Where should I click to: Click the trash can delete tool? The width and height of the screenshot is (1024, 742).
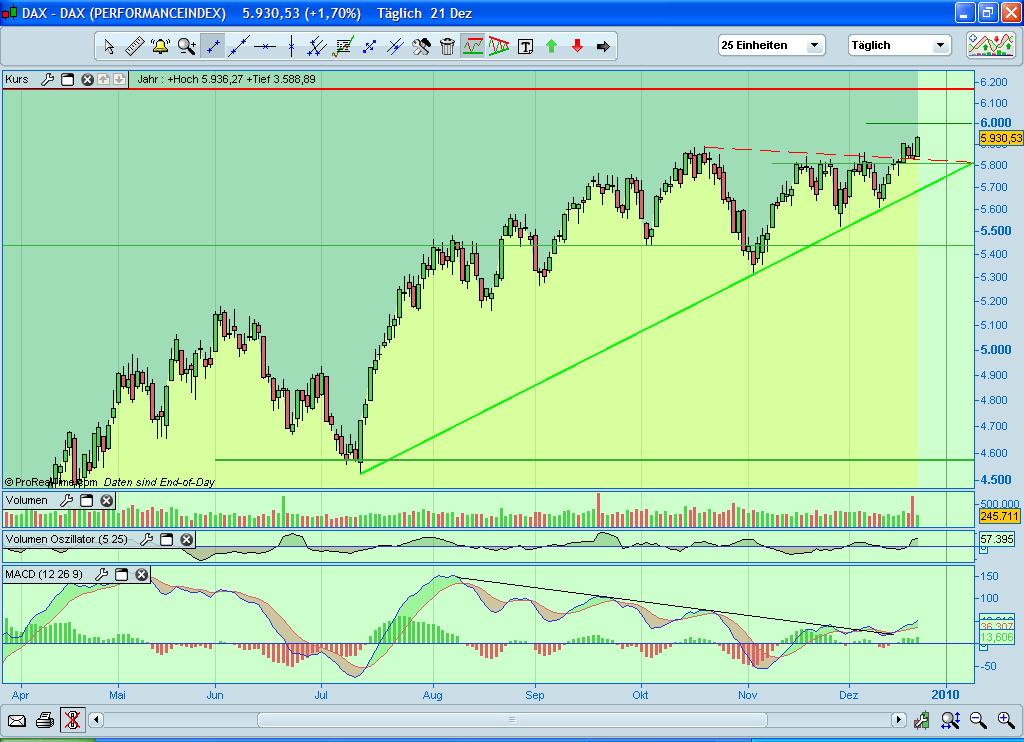coord(447,46)
